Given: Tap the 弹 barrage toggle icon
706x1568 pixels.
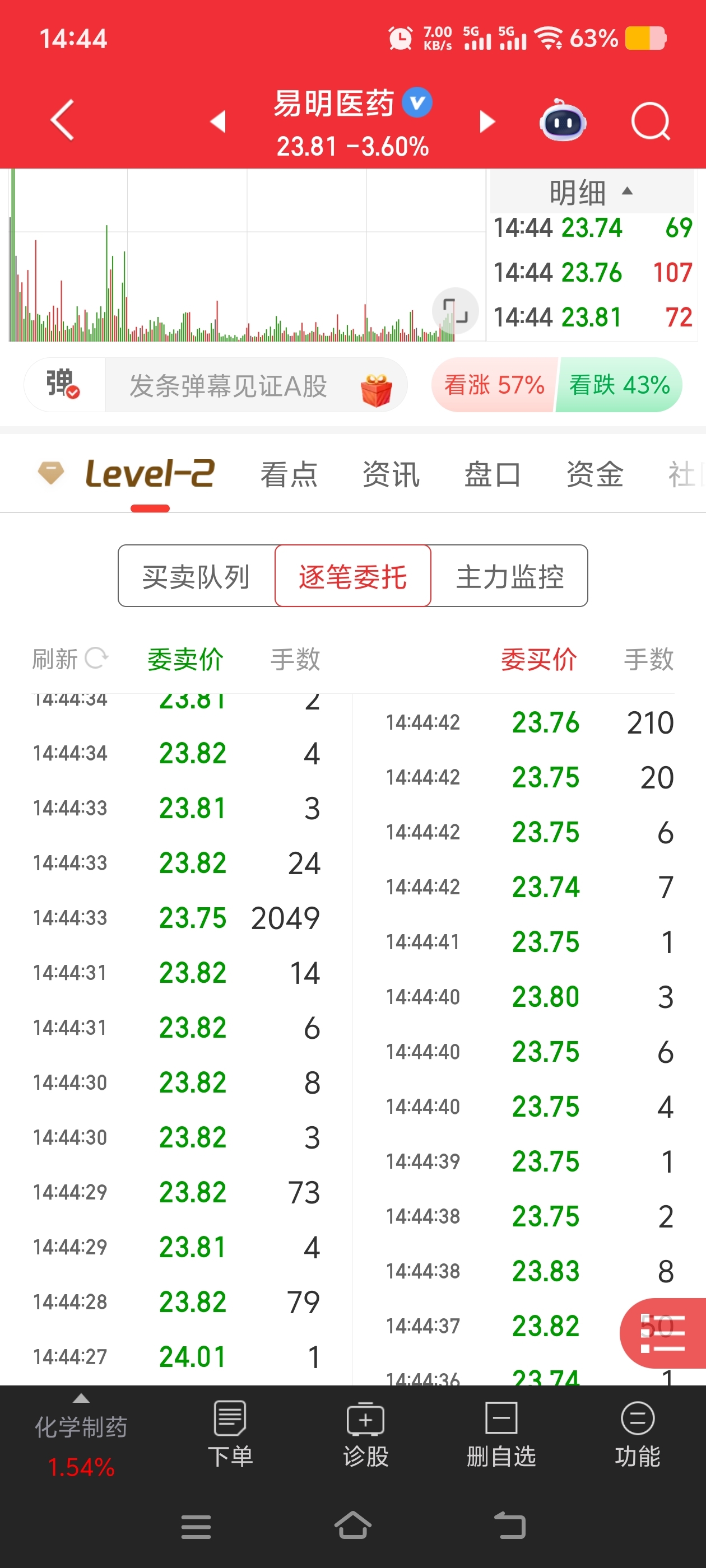Looking at the screenshot, I should point(63,384).
